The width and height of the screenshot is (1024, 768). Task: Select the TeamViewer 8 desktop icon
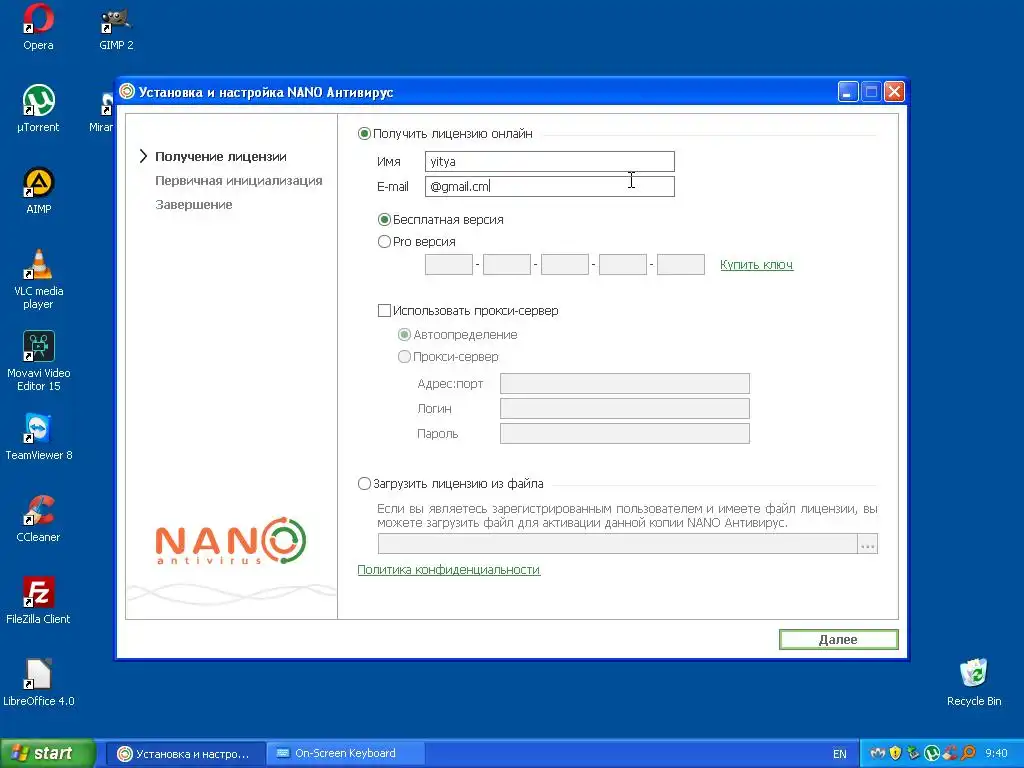(x=38, y=436)
